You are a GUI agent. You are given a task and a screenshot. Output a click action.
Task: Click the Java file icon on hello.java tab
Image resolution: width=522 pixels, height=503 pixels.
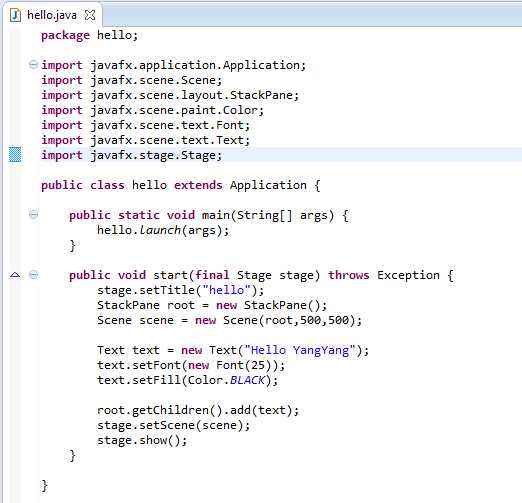click(15, 15)
